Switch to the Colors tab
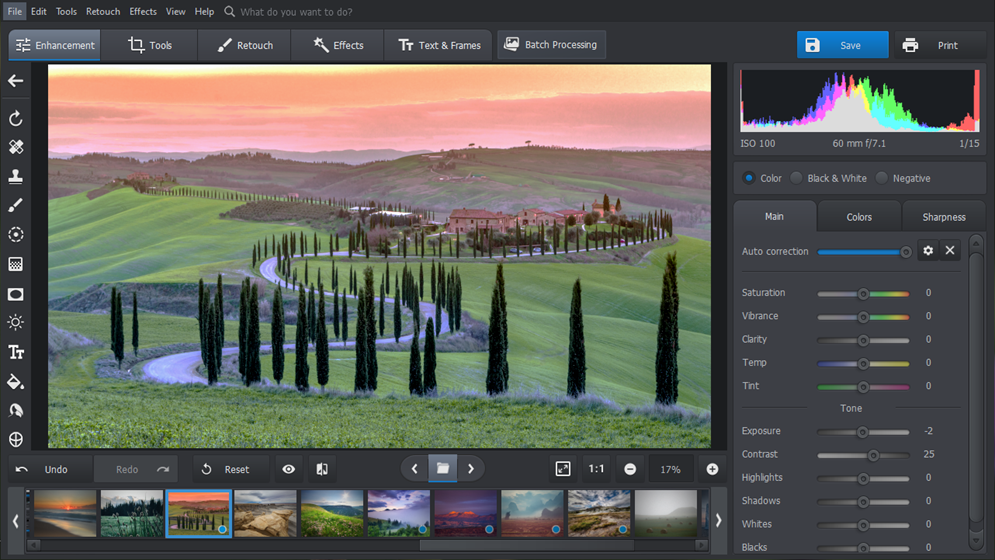 coord(859,217)
